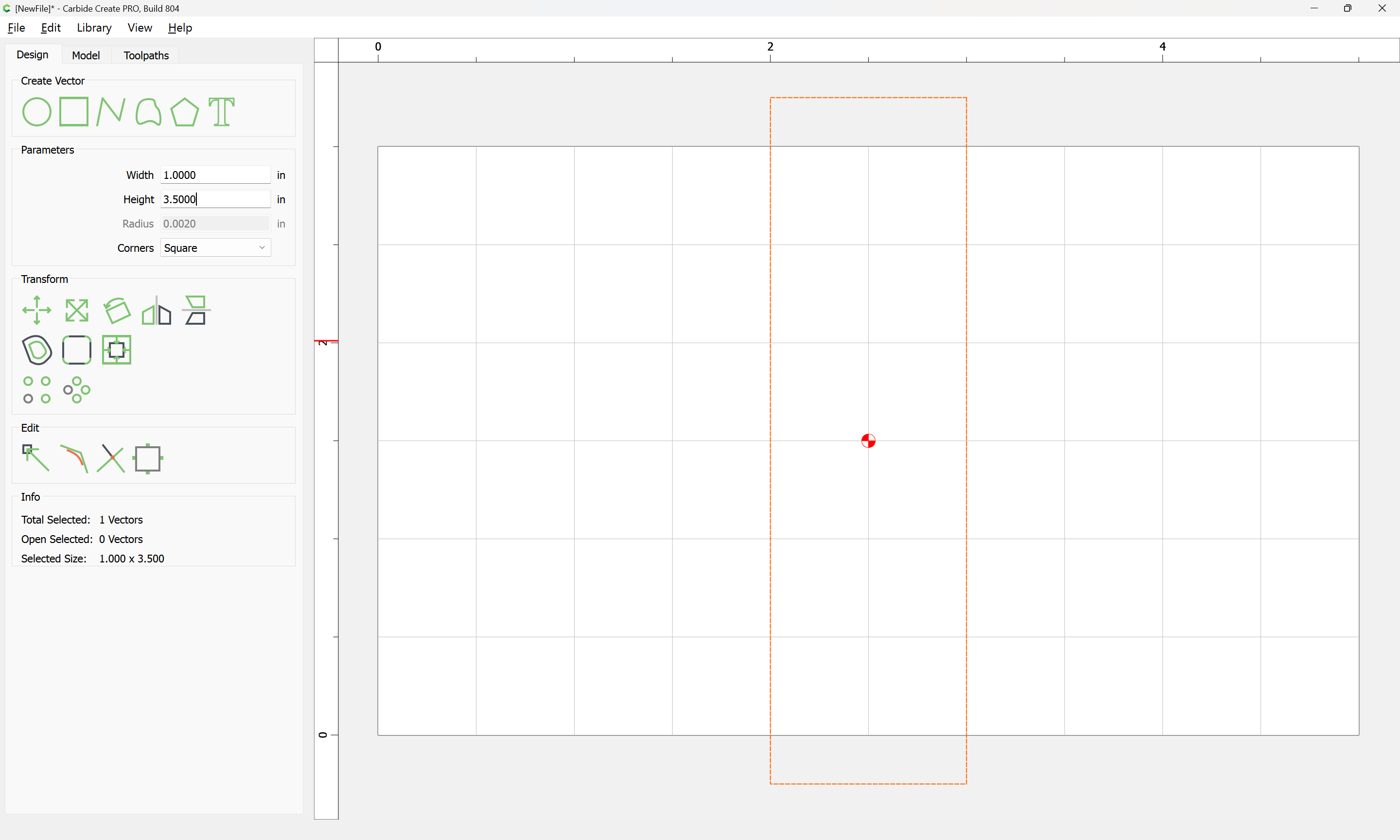This screenshot has height=840, width=1400.
Task: Click the Offset Vectors icon
Action: 37,350
